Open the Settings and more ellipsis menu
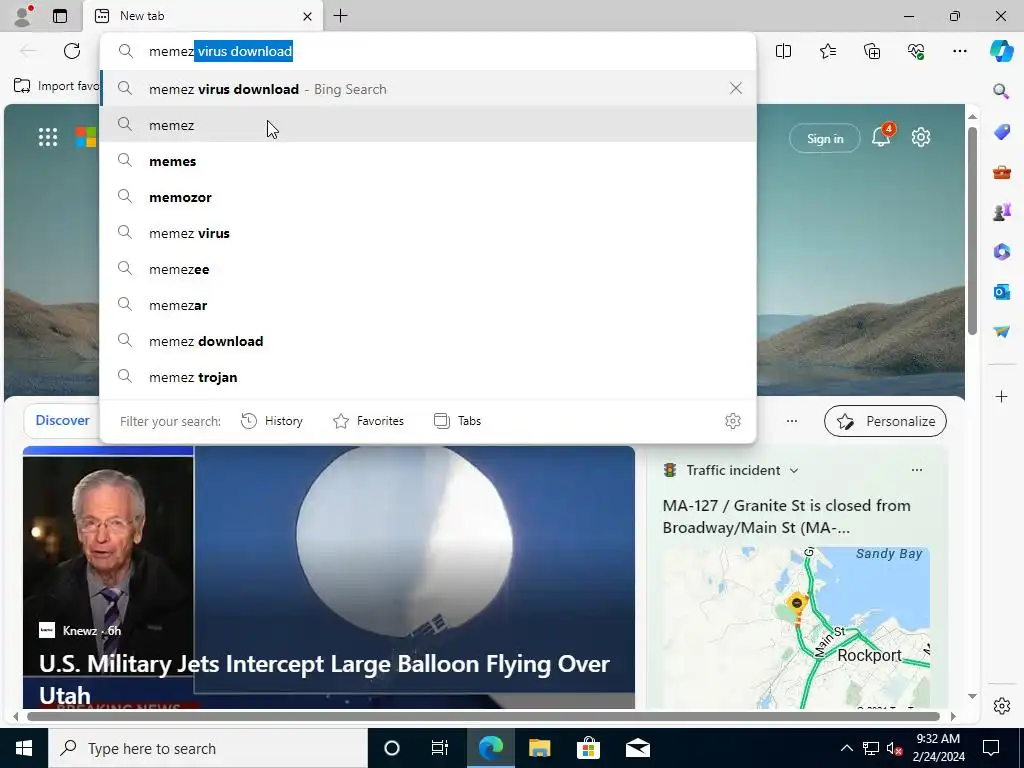 click(959, 51)
